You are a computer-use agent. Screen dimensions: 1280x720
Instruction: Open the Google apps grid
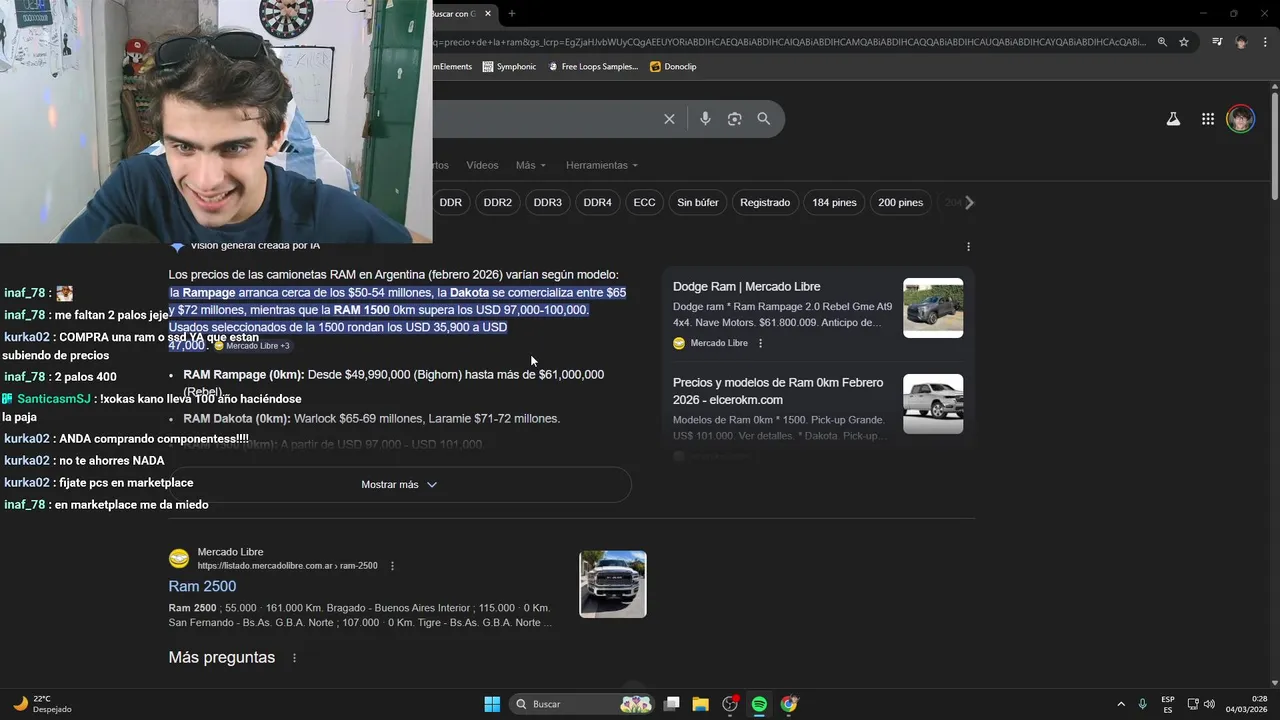[1208, 119]
